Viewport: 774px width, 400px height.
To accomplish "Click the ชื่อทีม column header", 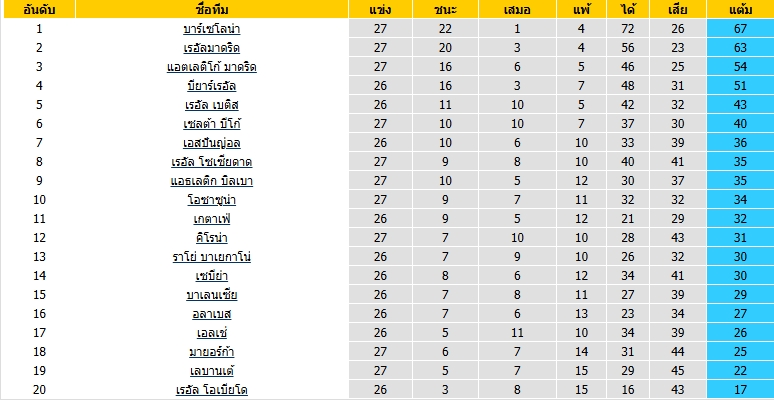I will coord(212,9).
